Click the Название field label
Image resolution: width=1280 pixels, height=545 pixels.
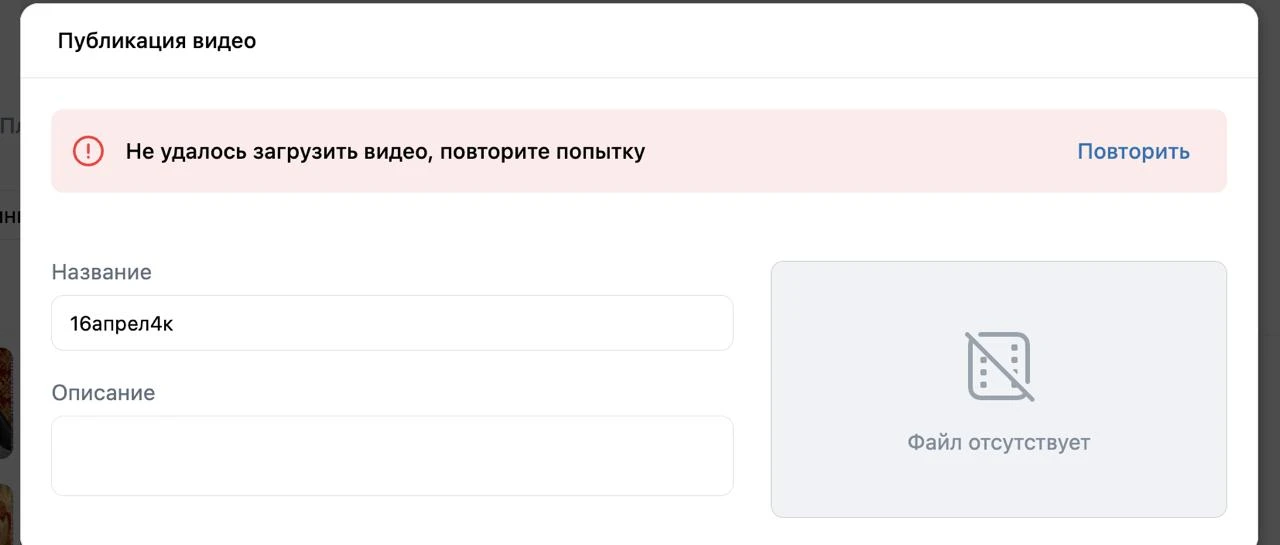[x=102, y=272]
